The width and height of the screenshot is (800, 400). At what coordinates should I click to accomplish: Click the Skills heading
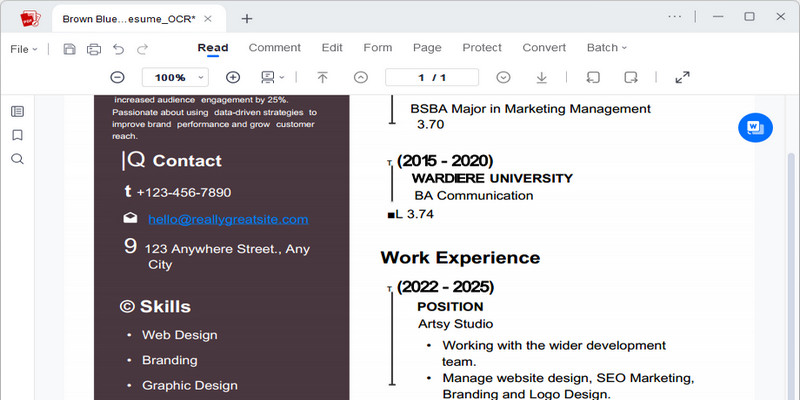(165, 307)
